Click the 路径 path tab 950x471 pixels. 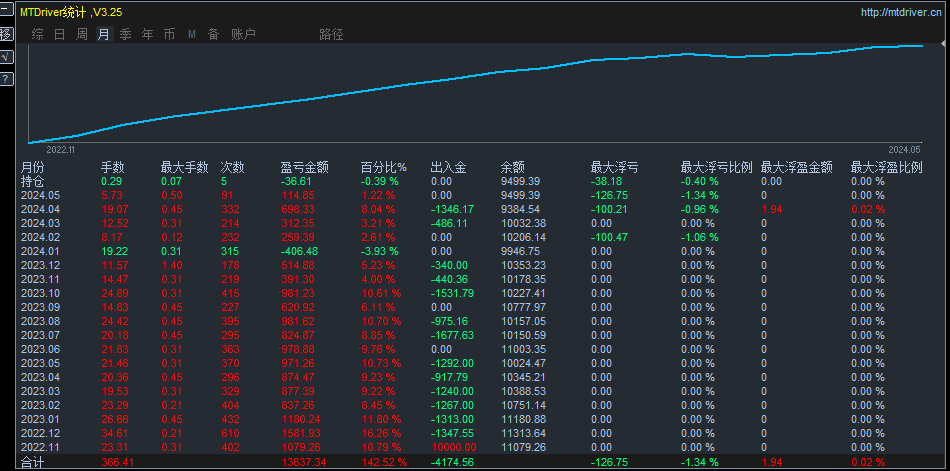tap(331, 35)
